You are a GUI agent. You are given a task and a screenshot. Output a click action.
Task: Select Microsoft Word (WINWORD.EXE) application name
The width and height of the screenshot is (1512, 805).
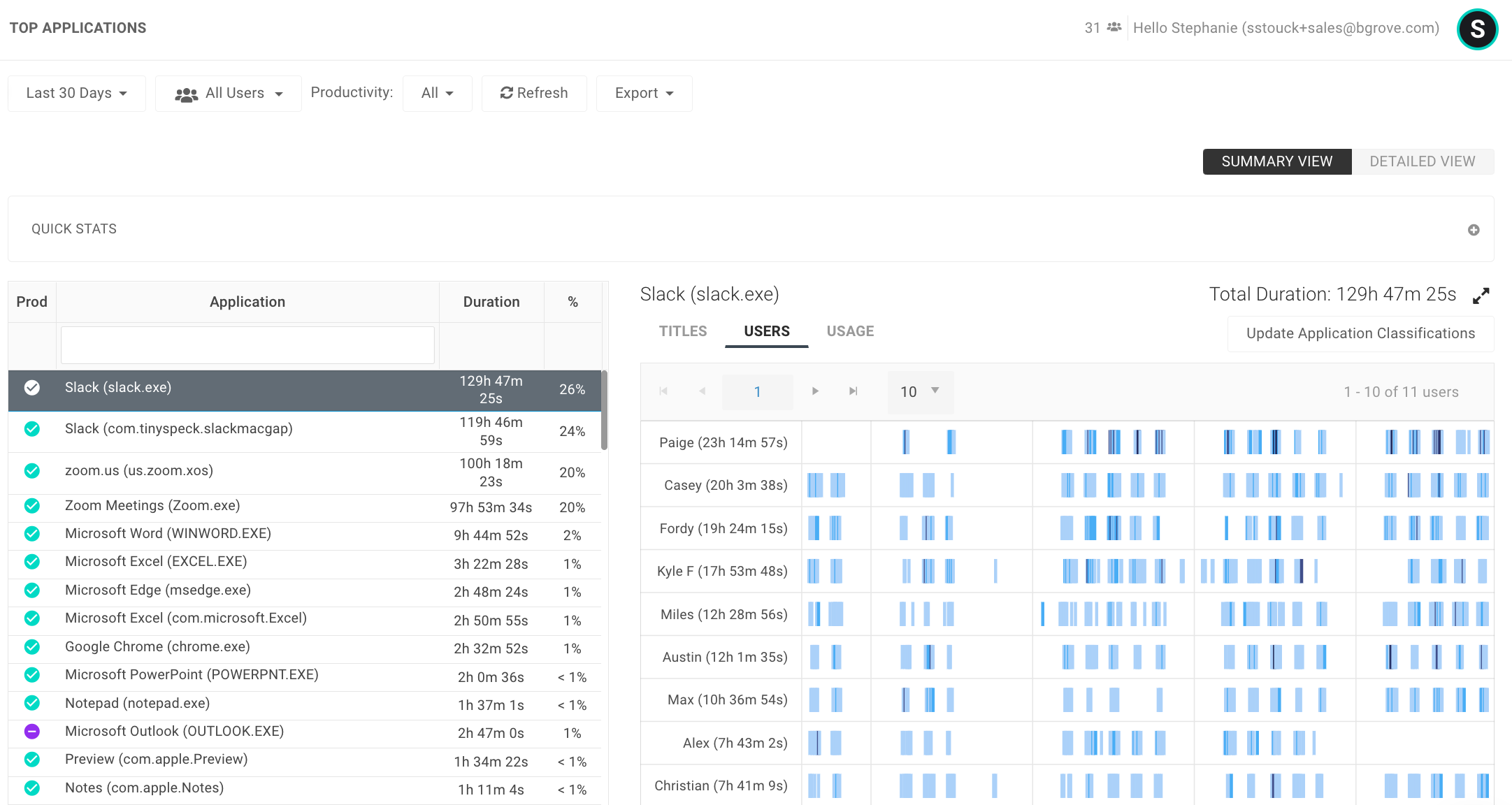click(x=168, y=534)
